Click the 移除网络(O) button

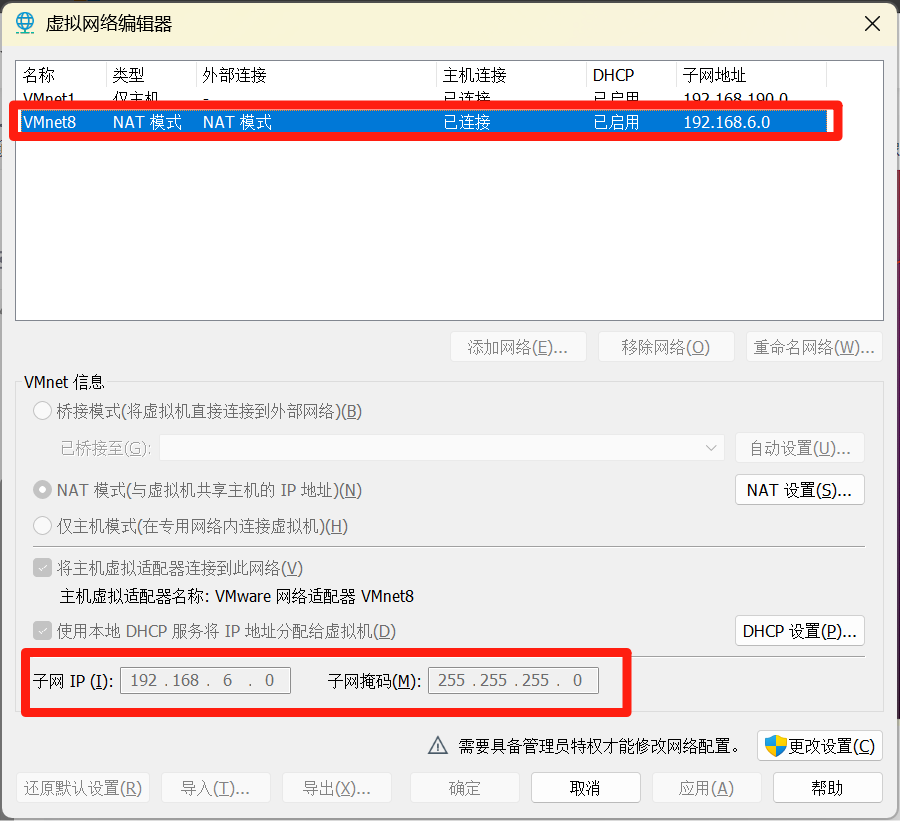pos(666,347)
